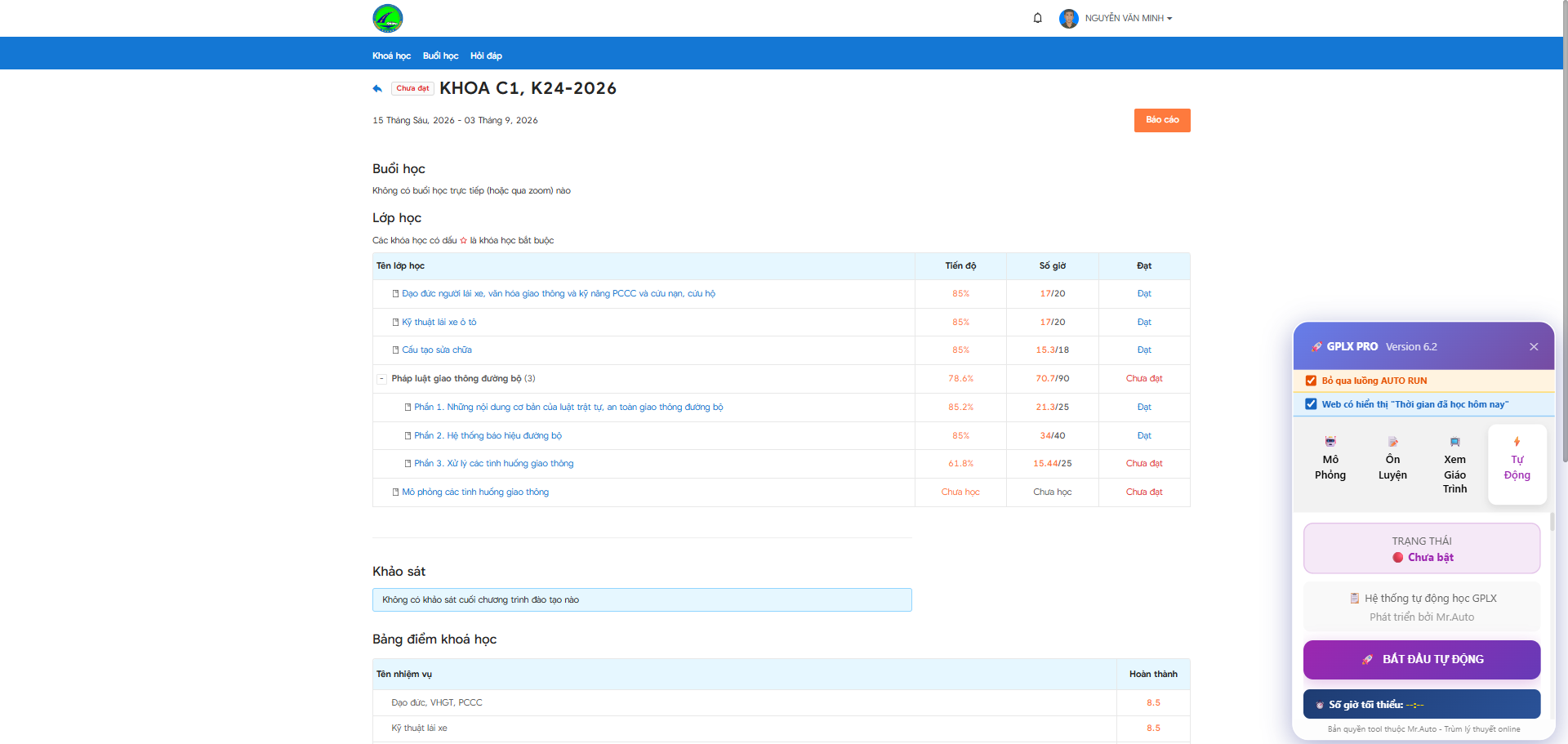Toggle Web có hiển thị Thời gian checkbox
This screenshot has width=1568, height=744.
click(1311, 404)
